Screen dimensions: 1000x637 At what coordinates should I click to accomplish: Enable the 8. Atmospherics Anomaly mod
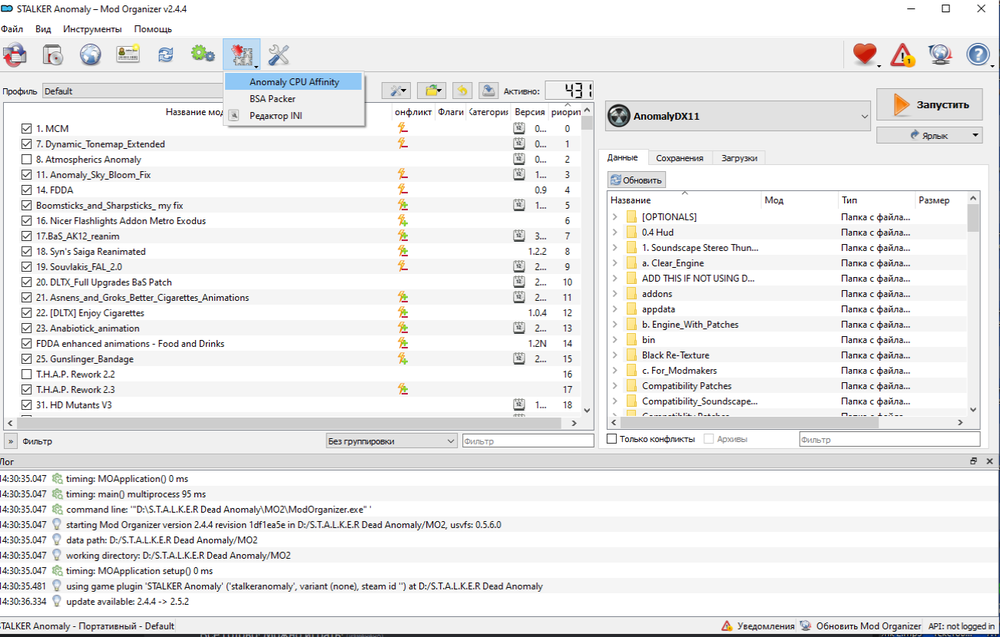[27, 160]
